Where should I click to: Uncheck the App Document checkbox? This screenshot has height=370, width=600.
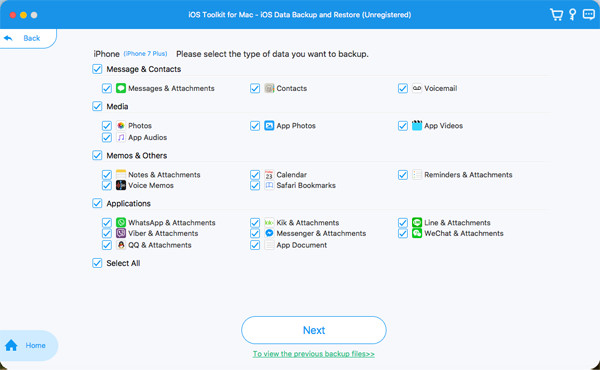(255, 245)
